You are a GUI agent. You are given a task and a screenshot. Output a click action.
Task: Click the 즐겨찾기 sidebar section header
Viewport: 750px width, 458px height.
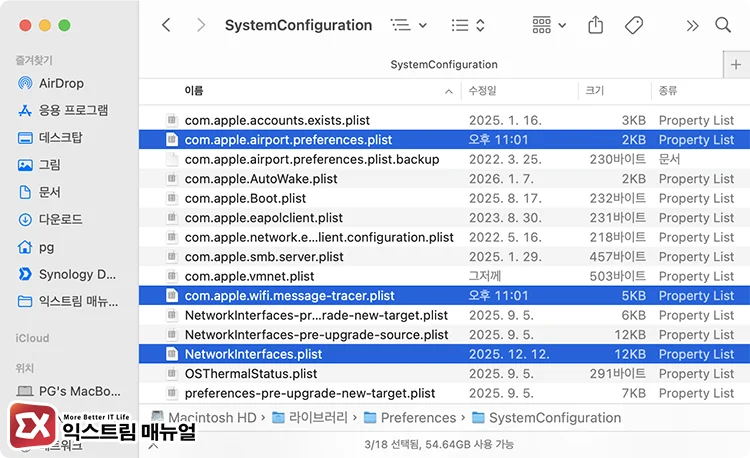click(33, 60)
